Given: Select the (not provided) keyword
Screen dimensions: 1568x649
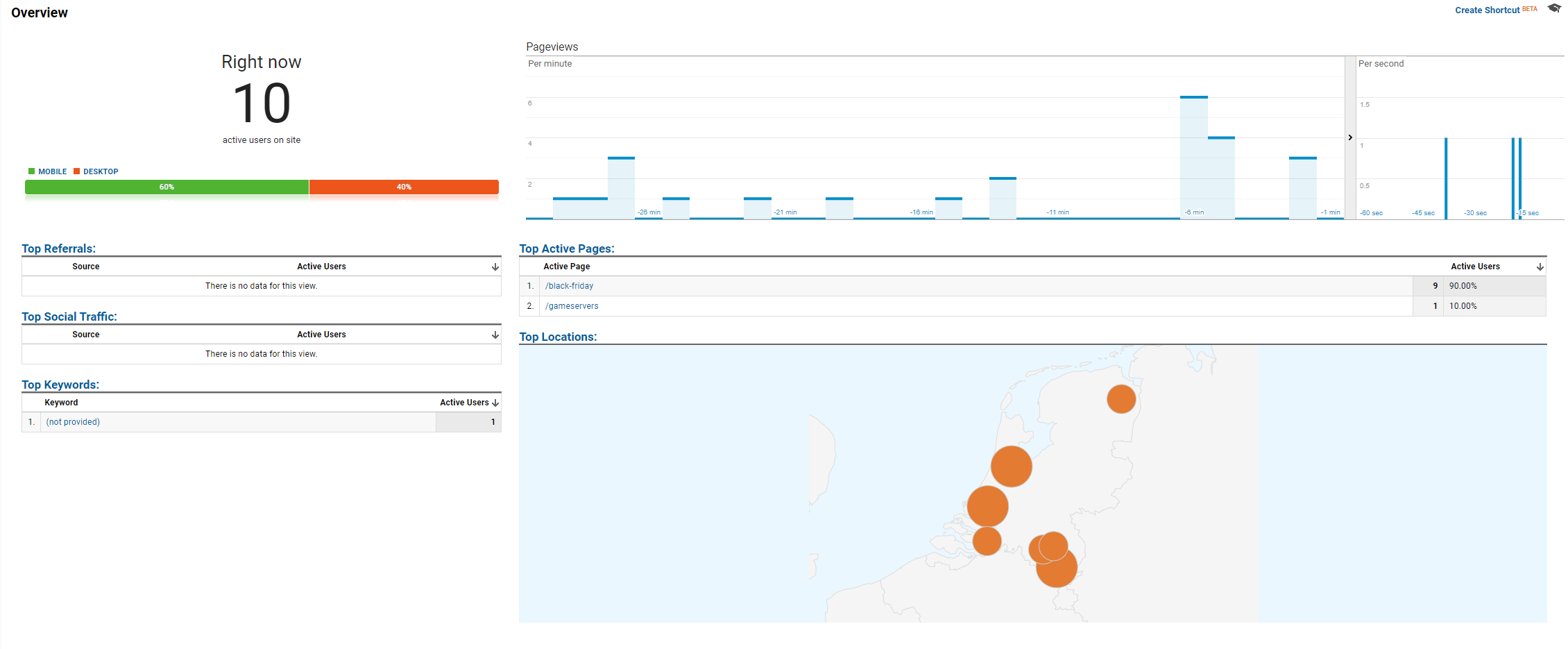Looking at the screenshot, I should point(73,422).
